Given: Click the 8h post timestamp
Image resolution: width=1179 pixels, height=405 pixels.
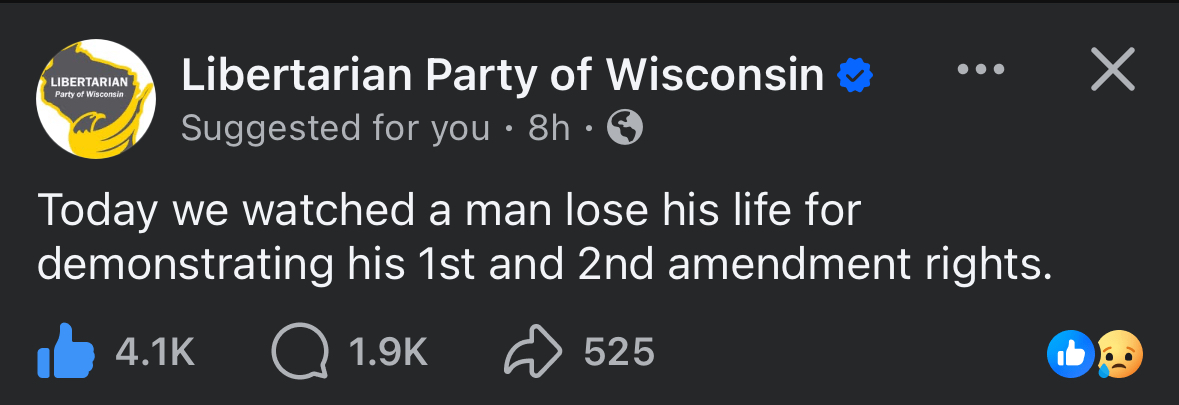Looking at the screenshot, I should pyautogui.click(x=548, y=128).
